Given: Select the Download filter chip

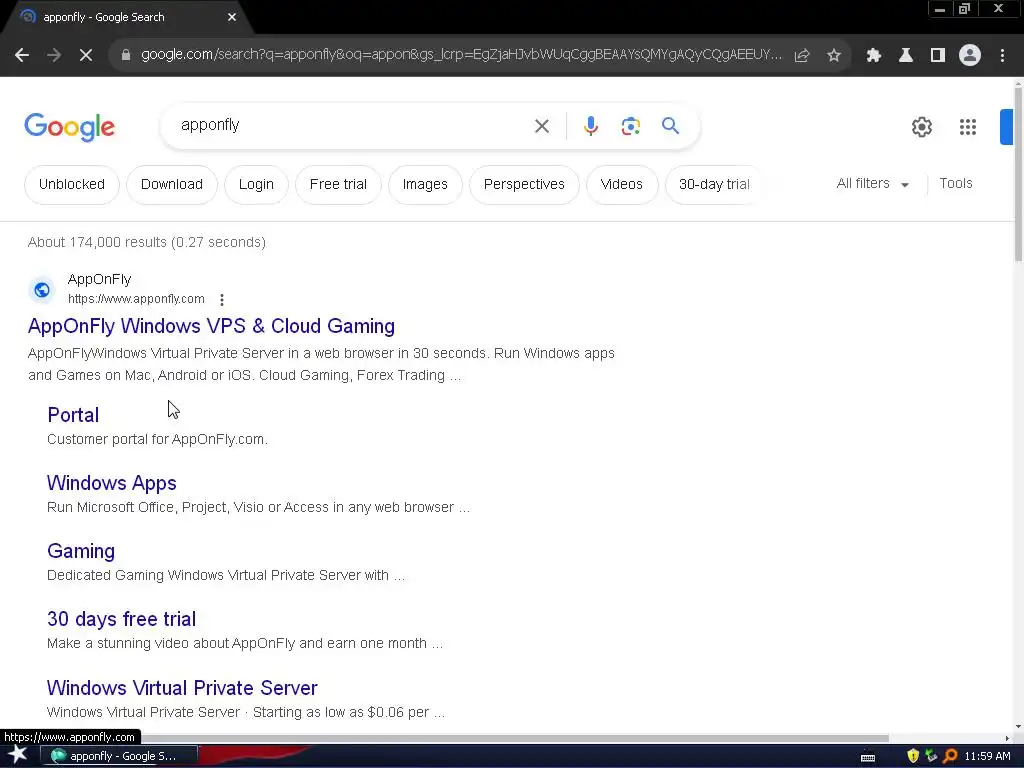Looking at the screenshot, I should pos(172,184).
